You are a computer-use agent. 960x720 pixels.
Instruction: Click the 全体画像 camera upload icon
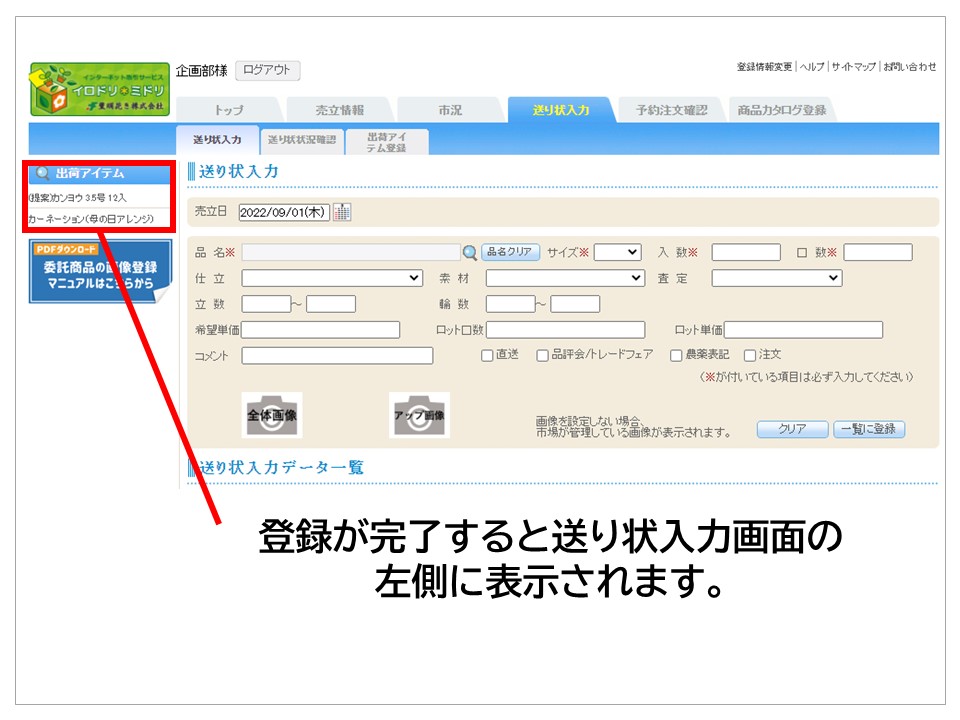click(272, 415)
